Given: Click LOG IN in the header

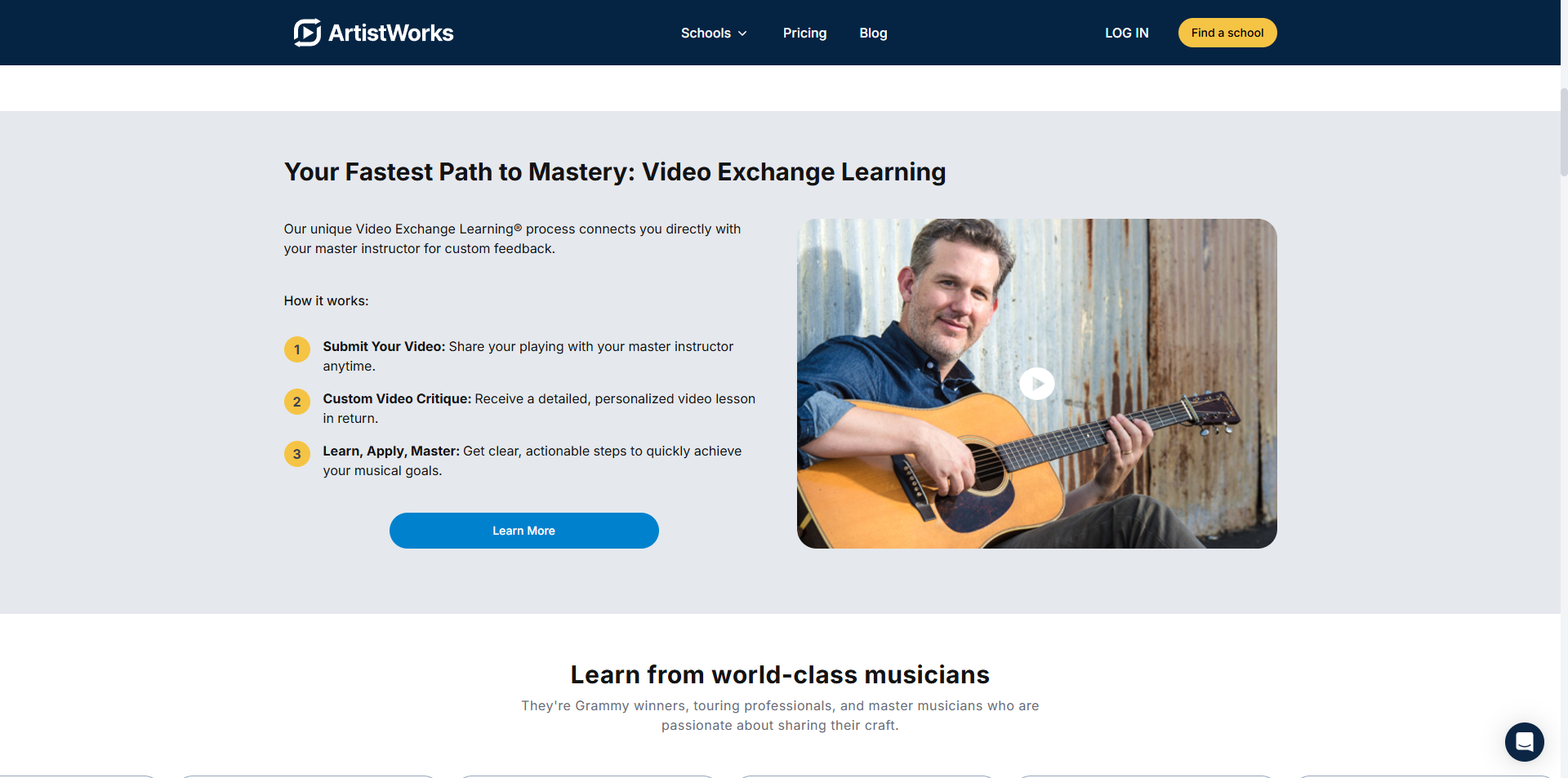Looking at the screenshot, I should coord(1126,33).
